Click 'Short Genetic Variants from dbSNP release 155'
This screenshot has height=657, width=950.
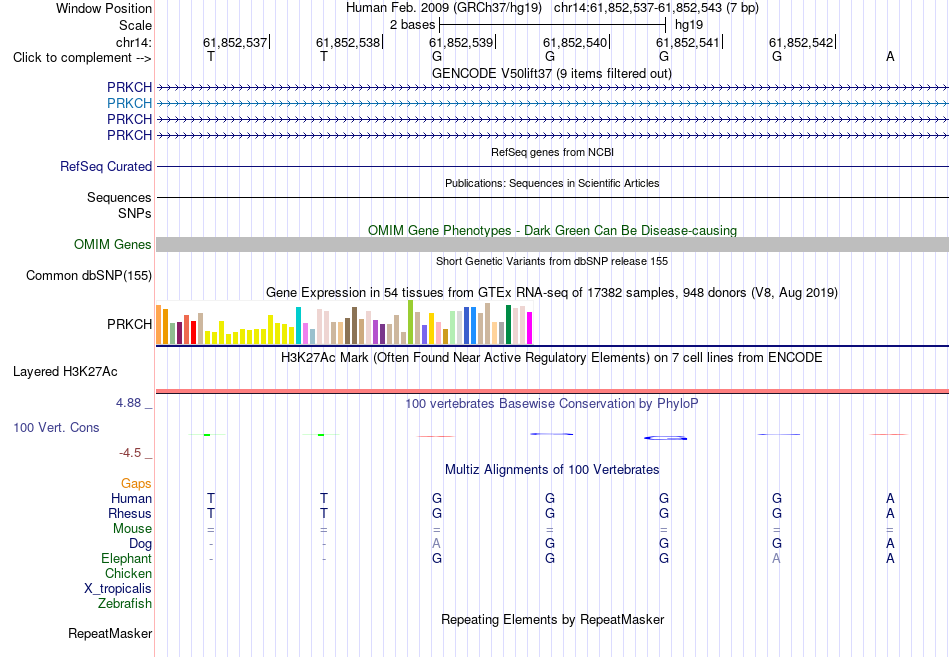[552, 261]
